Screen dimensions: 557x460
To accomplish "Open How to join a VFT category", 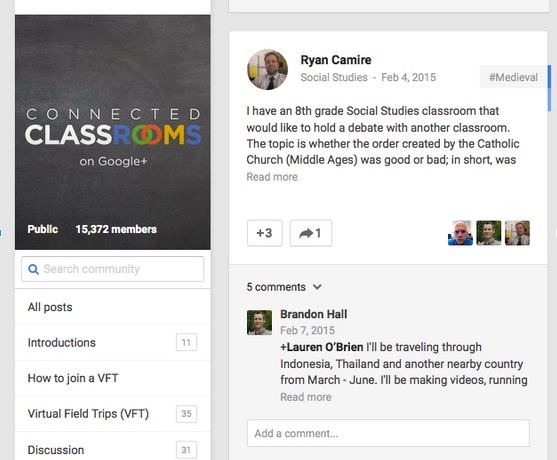I will (113, 378).
